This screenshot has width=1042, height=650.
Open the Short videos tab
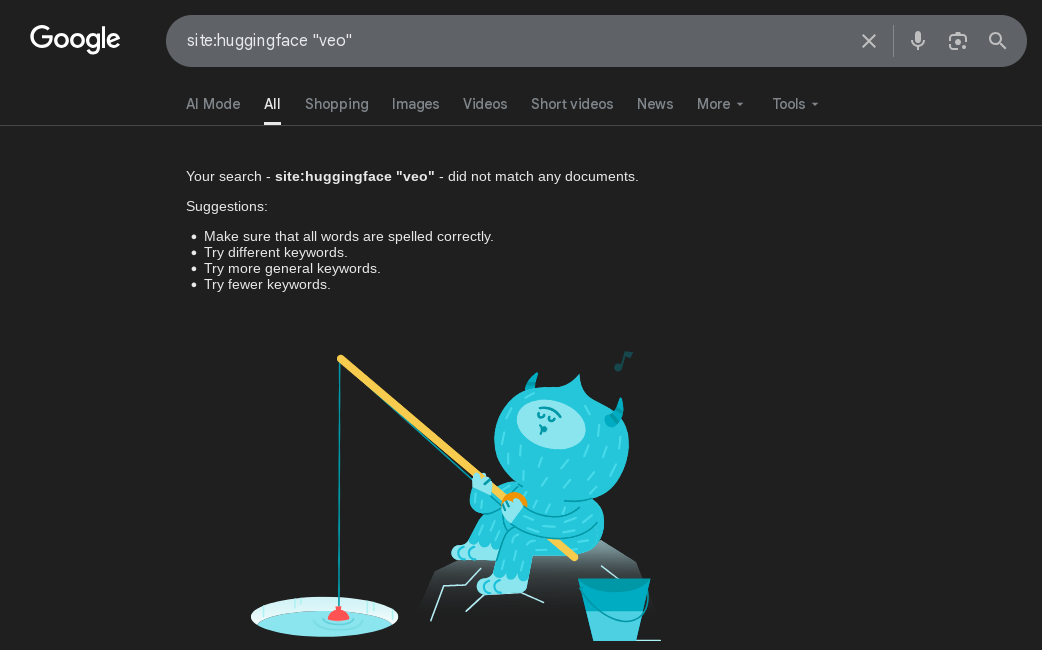tap(572, 104)
